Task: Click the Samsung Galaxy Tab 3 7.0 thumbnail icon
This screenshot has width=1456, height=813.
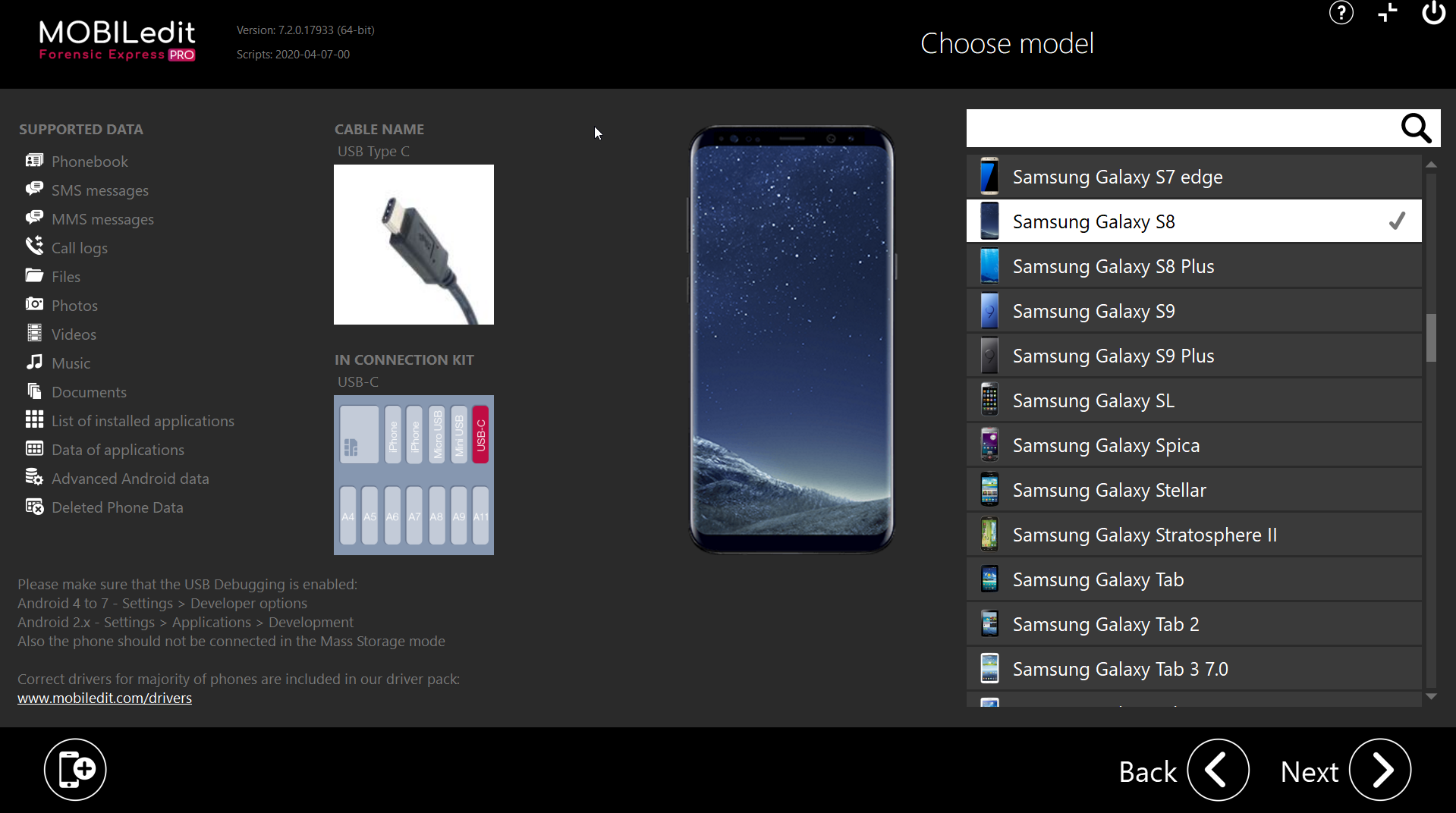Action: 989,669
